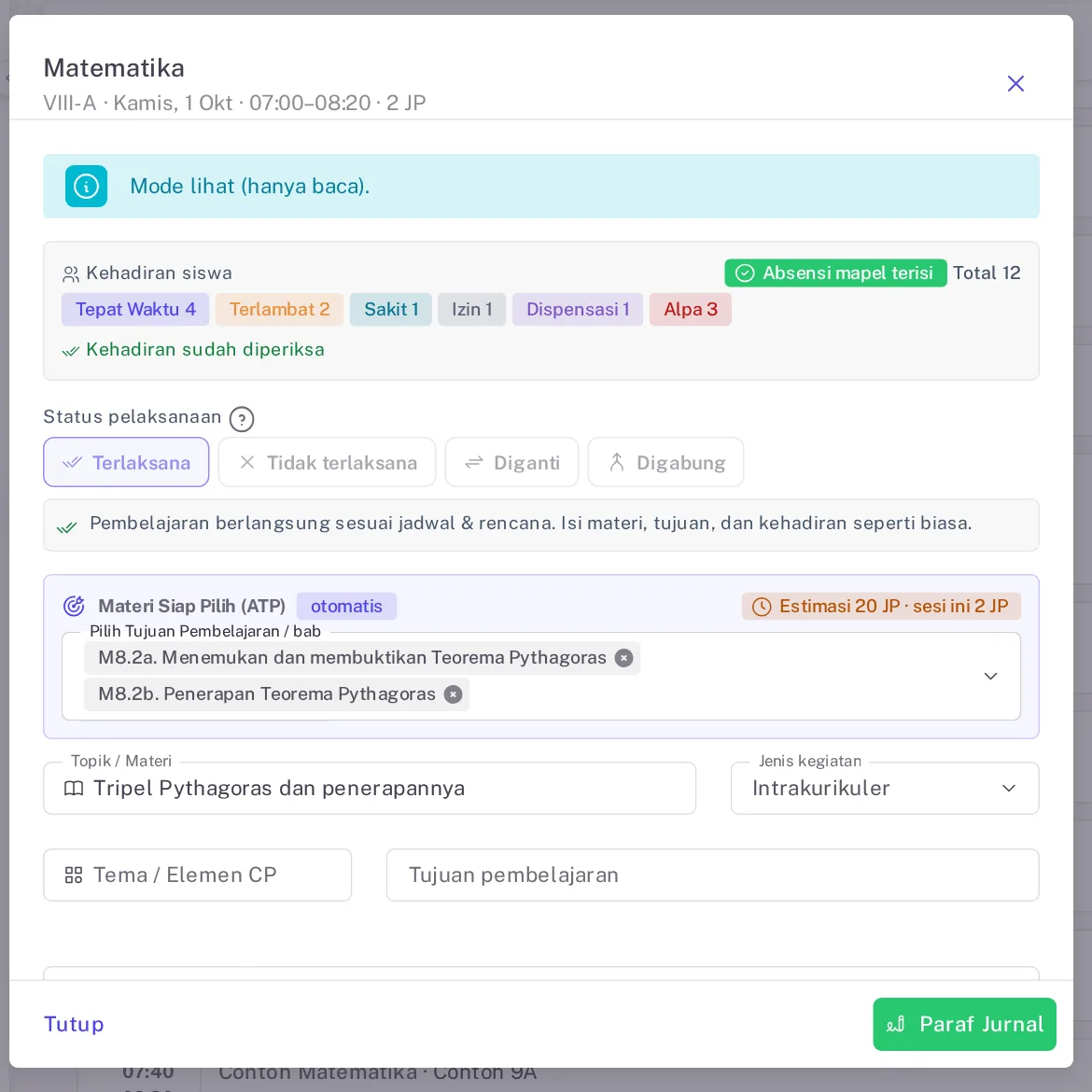Viewport: 1092px width, 1092px height.
Task: Click the Absensi mapel terisi badge
Action: coord(835,273)
